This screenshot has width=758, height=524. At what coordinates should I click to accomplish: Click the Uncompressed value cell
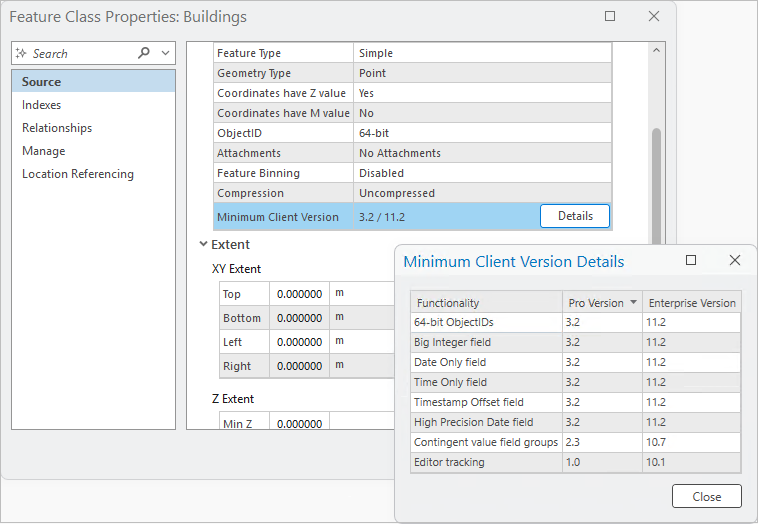tap(482, 193)
